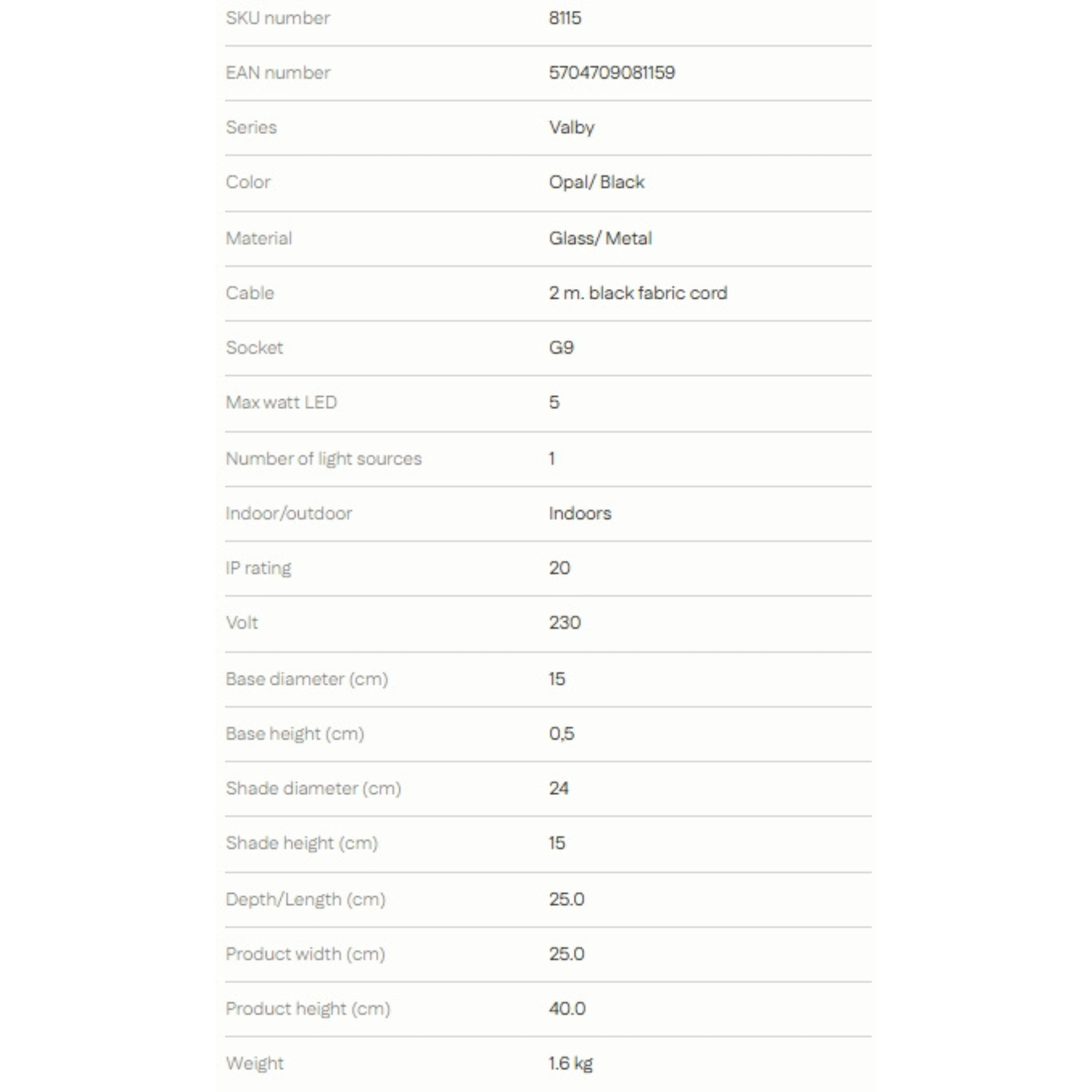The width and height of the screenshot is (1092, 1092).
Task: Select the SKU number value 8115
Action: 565,18
